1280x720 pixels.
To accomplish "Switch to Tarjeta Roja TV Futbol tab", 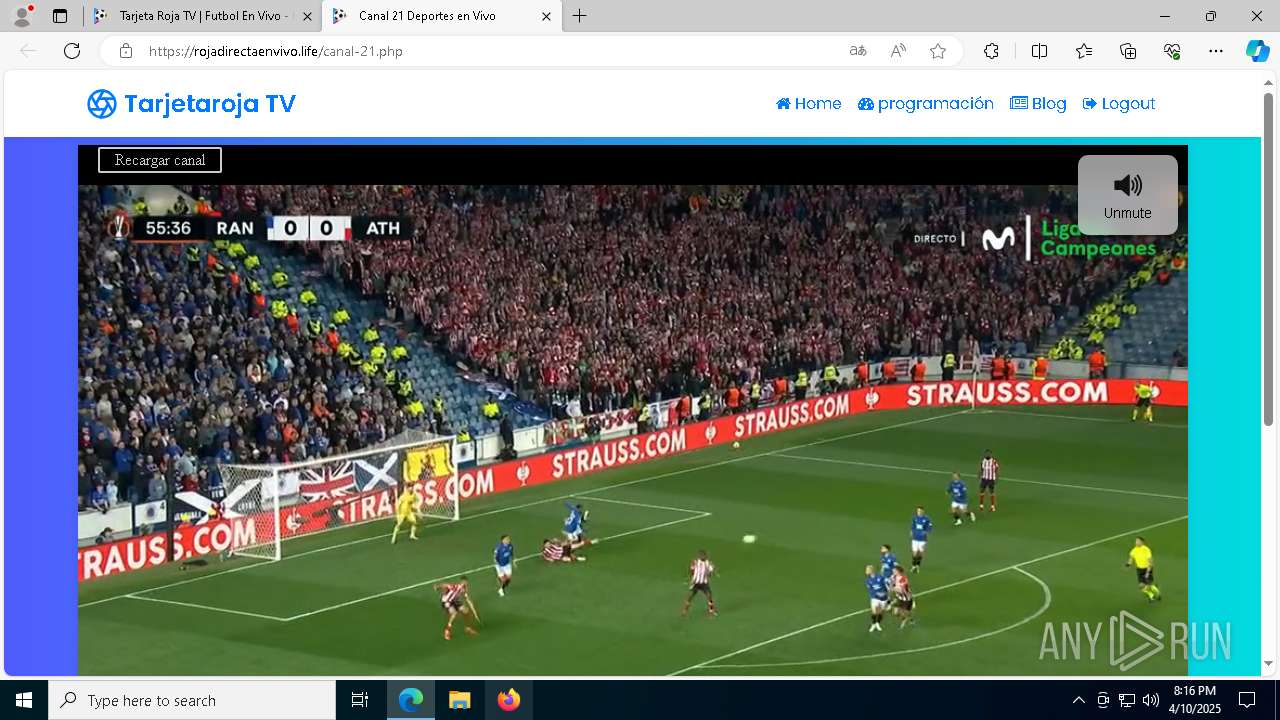I will (x=200, y=16).
